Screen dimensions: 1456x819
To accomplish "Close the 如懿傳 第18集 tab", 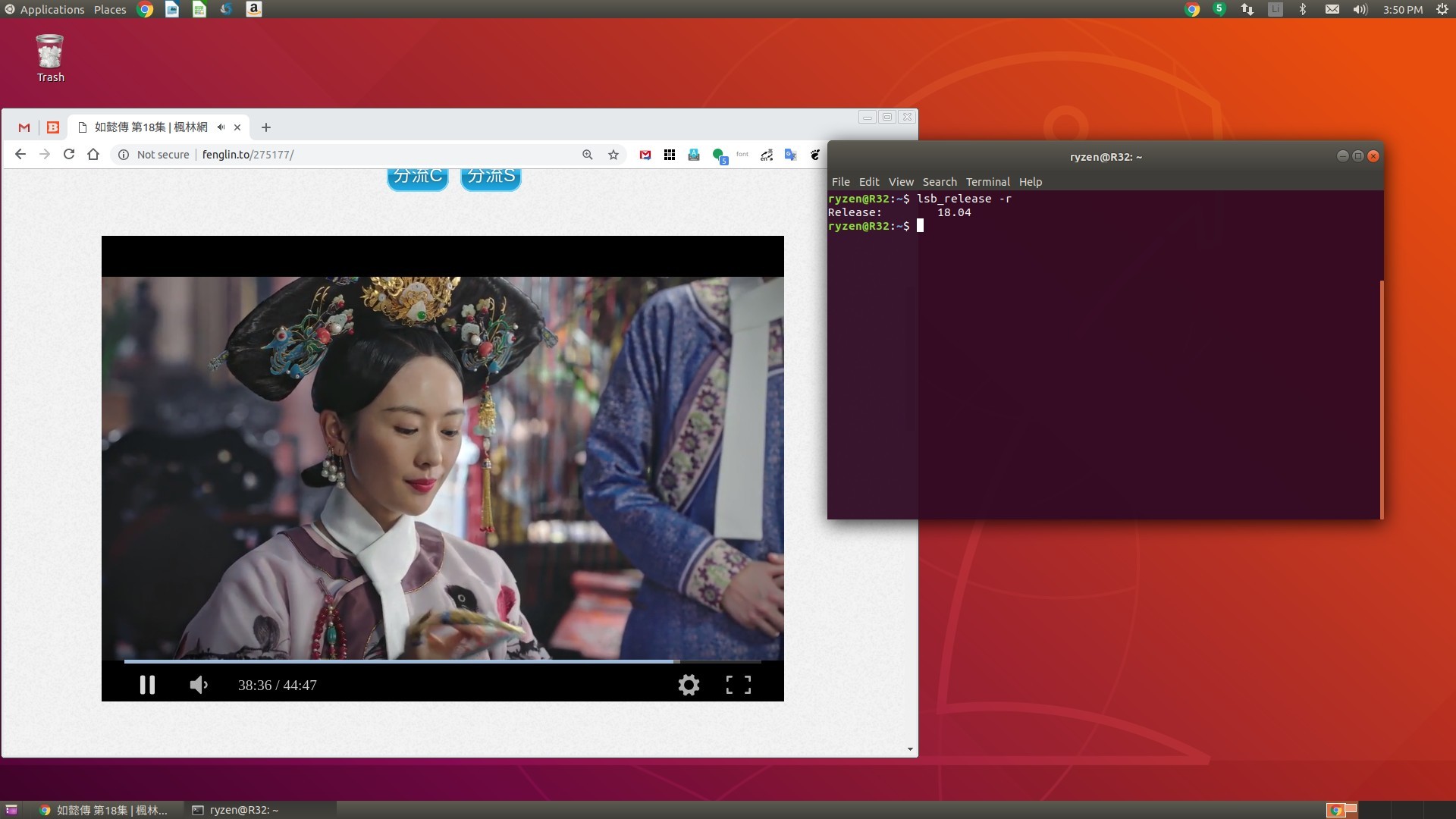I will [237, 127].
